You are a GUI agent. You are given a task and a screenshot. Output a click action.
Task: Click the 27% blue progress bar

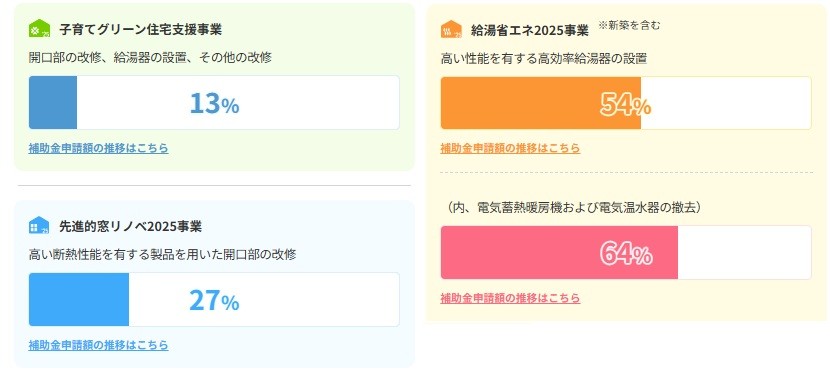pyautogui.click(x=214, y=300)
